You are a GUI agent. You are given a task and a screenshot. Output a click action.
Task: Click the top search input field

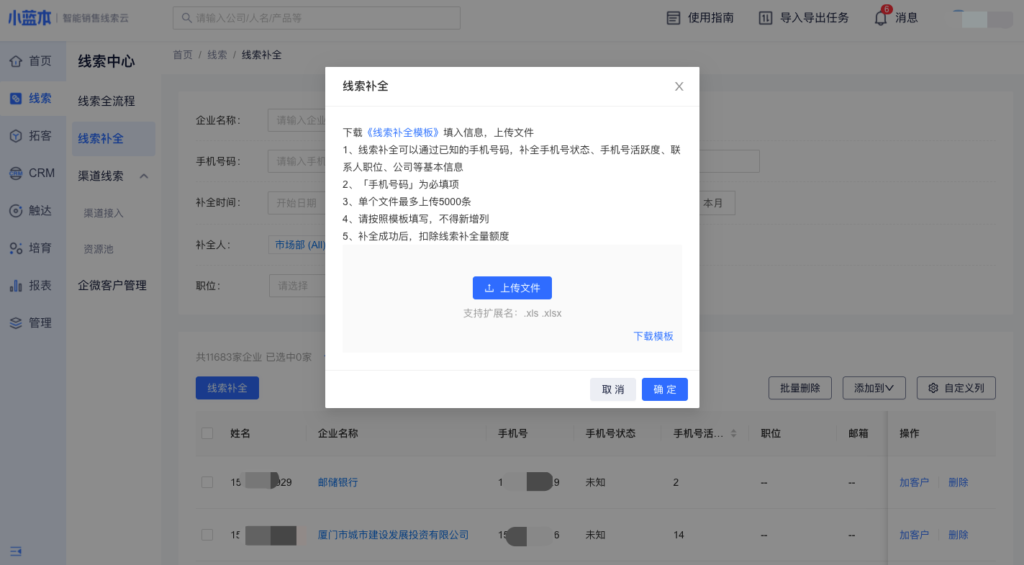pos(316,18)
